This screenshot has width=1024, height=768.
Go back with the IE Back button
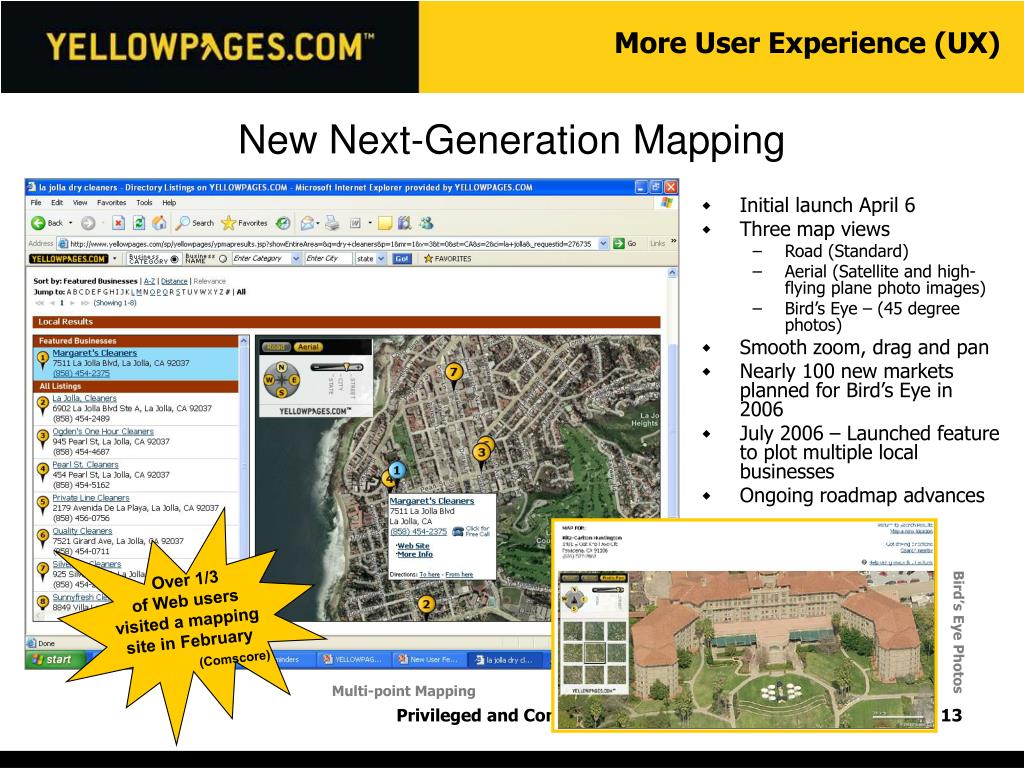pos(46,223)
